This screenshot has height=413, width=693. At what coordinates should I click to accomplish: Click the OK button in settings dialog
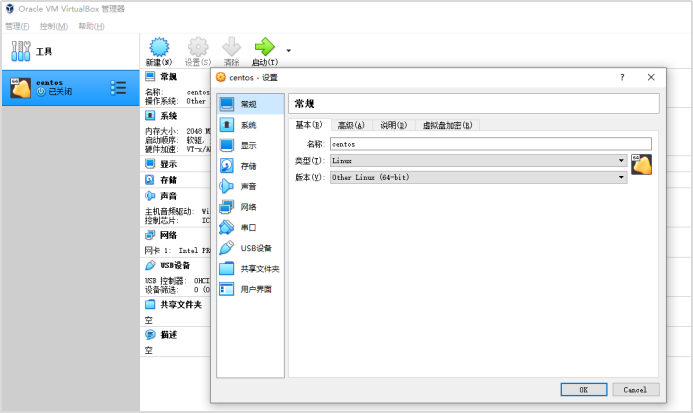click(x=584, y=390)
